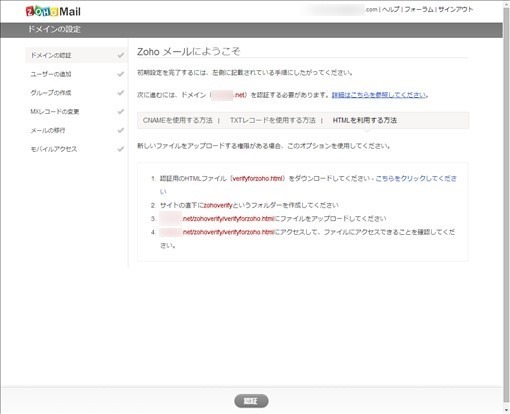Select モバイルアクセス step in sidebar
The height and width of the screenshot is (414, 510).
[x=54, y=149]
